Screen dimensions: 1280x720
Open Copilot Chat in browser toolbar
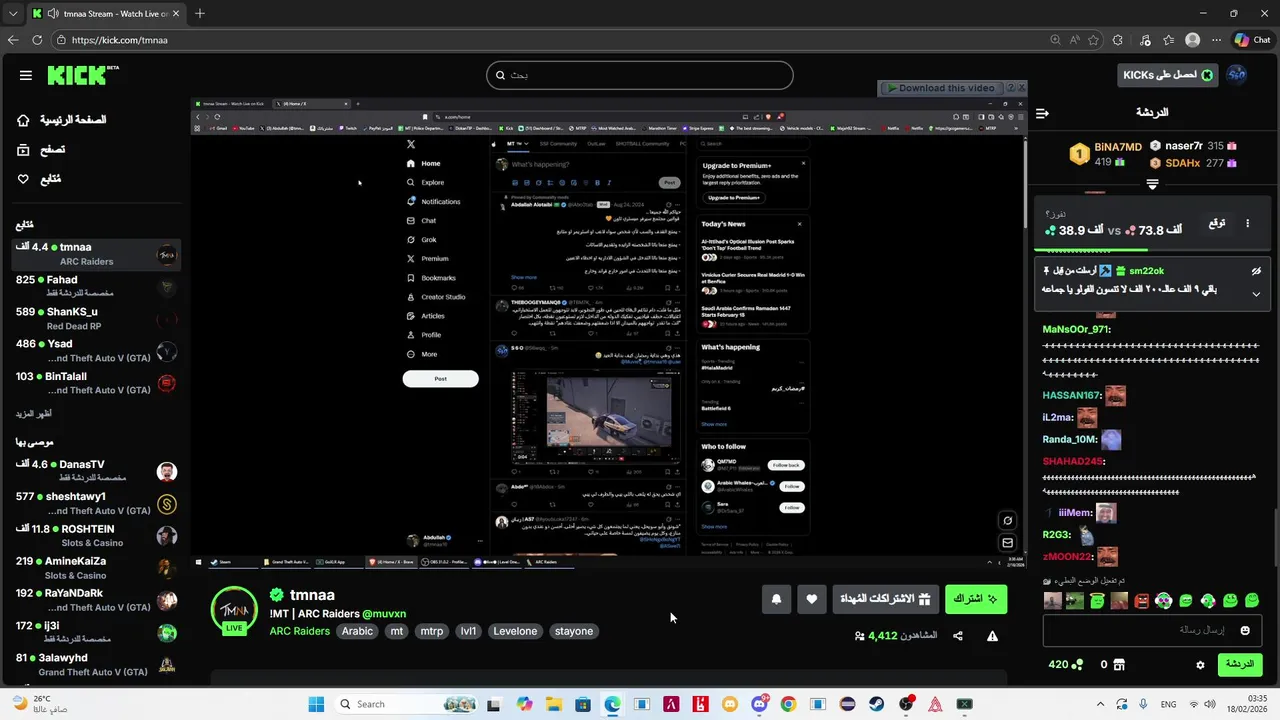(x=1253, y=40)
